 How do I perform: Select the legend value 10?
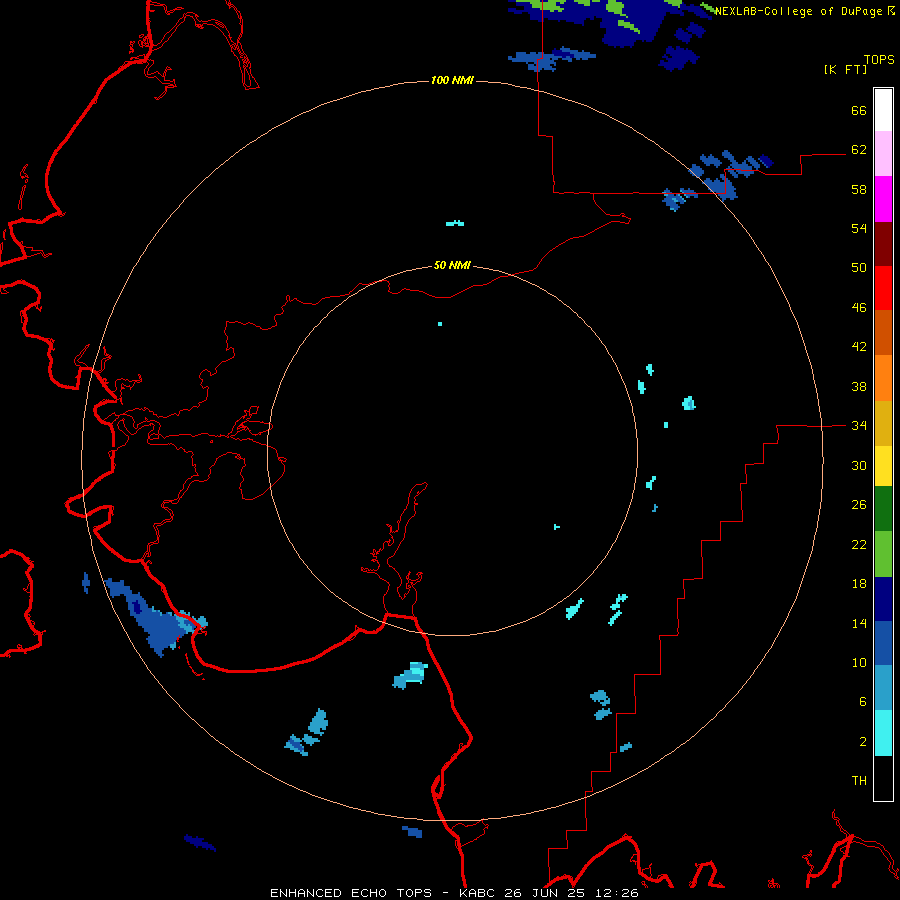[859, 663]
